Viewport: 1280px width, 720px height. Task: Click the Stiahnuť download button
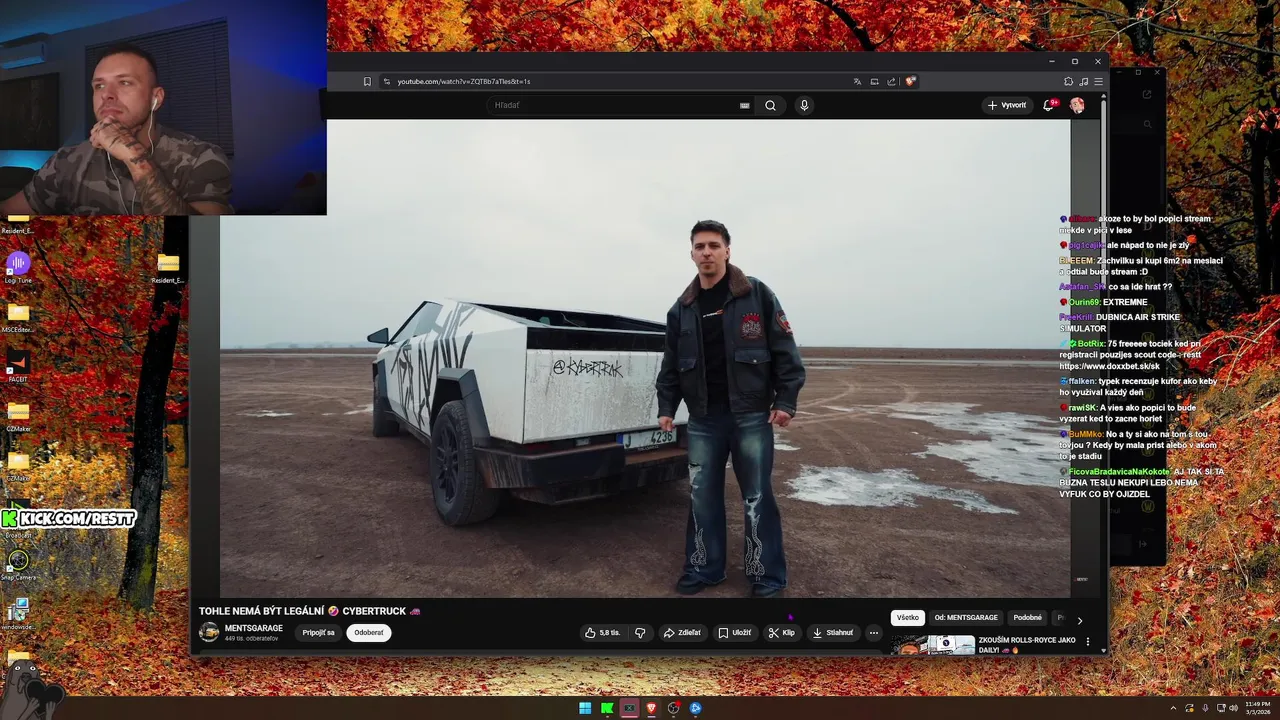point(832,632)
